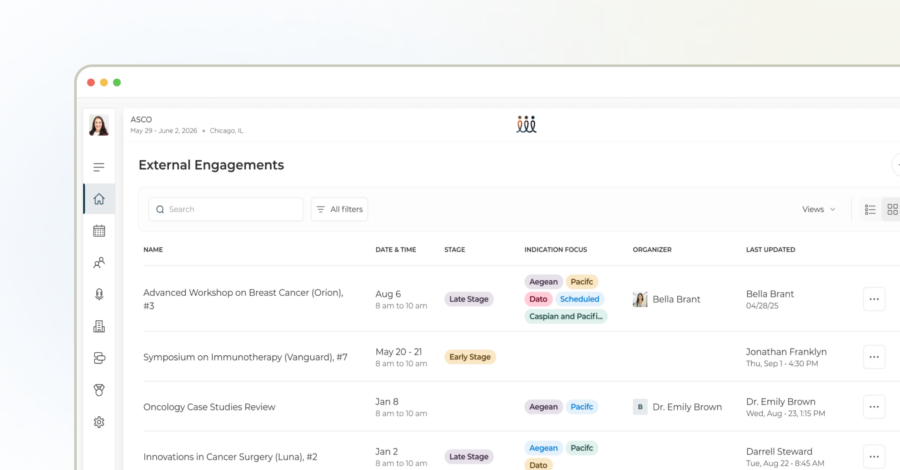Open the medal award icon in sidebar
This screenshot has height=470, width=900.
pyautogui.click(x=99, y=390)
